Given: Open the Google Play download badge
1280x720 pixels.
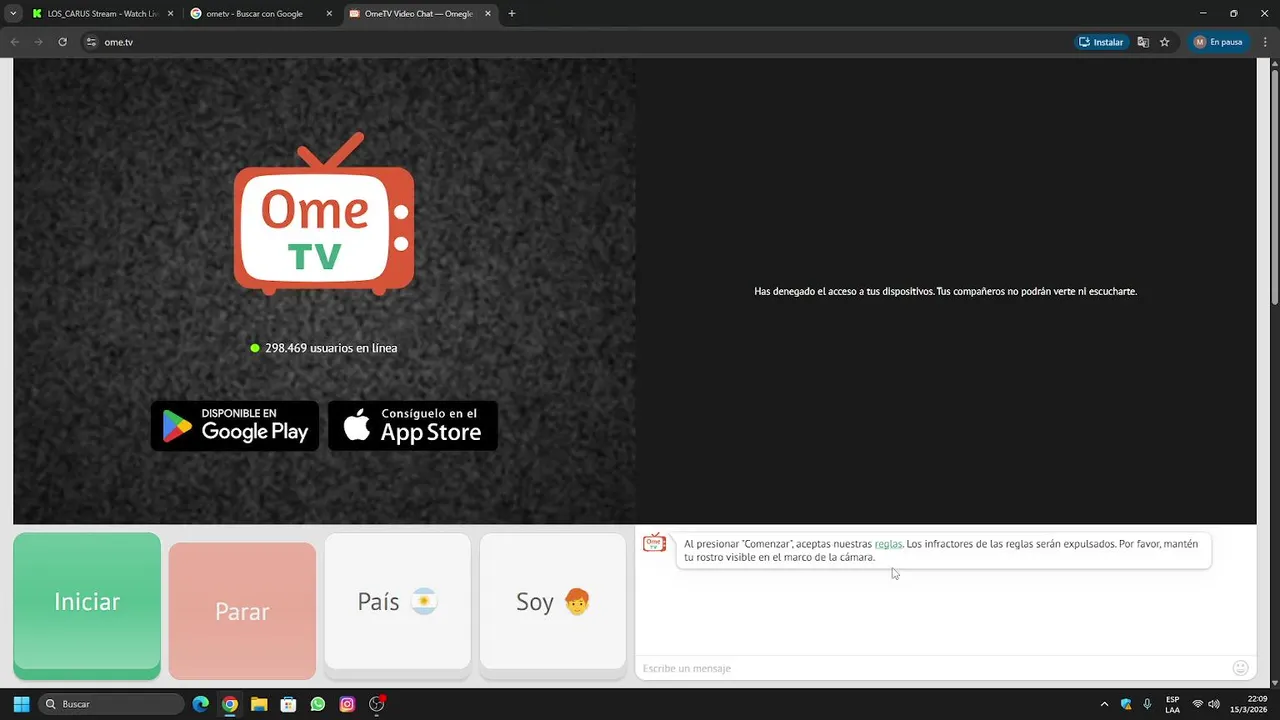Looking at the screenshot, I should (x=235, y=426).
